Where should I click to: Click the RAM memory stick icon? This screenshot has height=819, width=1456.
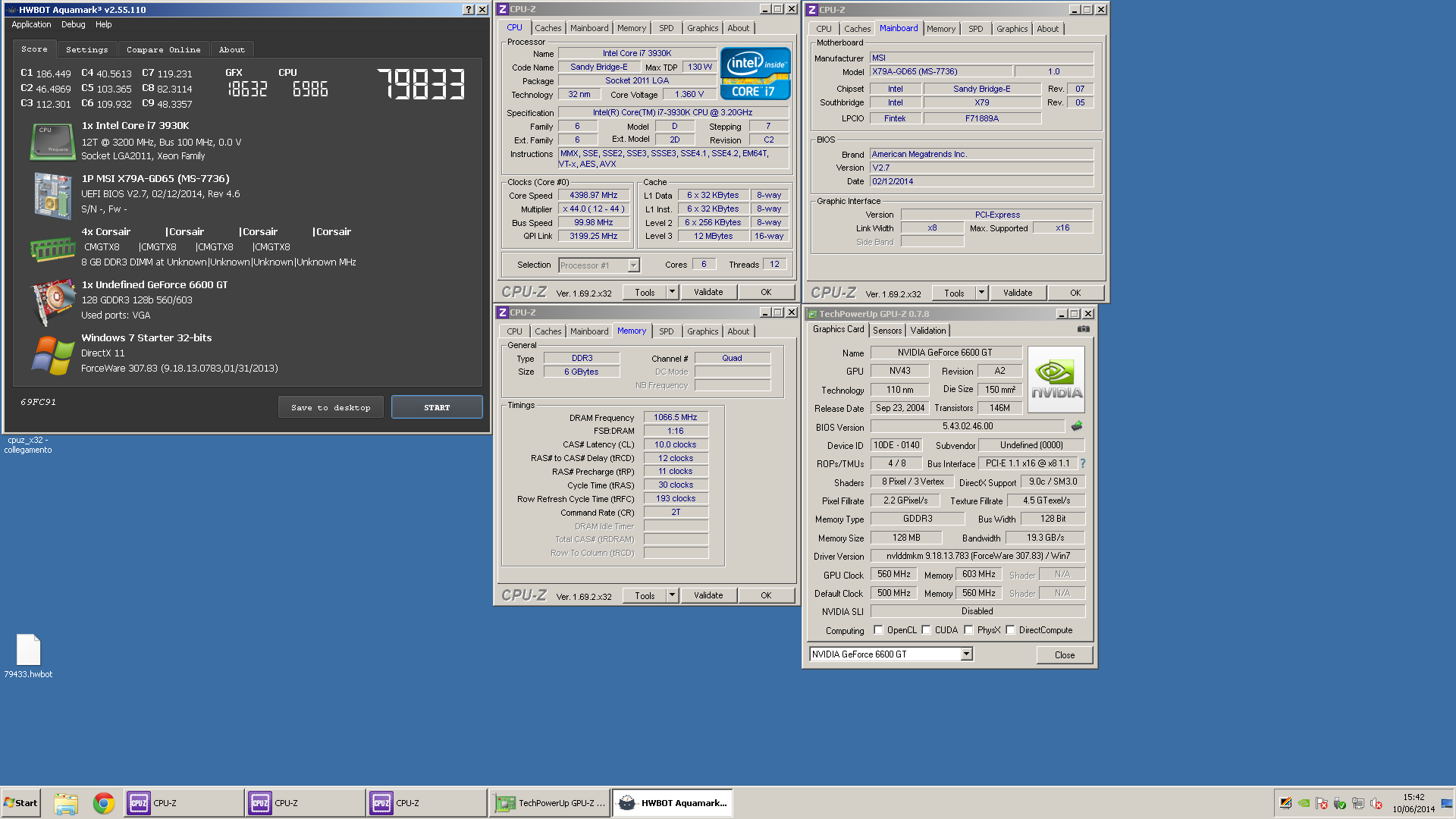click(x=52, y=249)
